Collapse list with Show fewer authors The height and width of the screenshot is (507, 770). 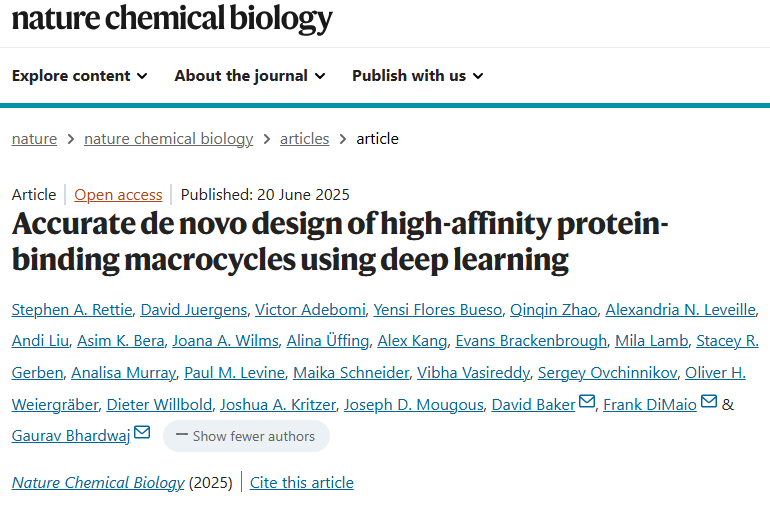coord(246,436)
